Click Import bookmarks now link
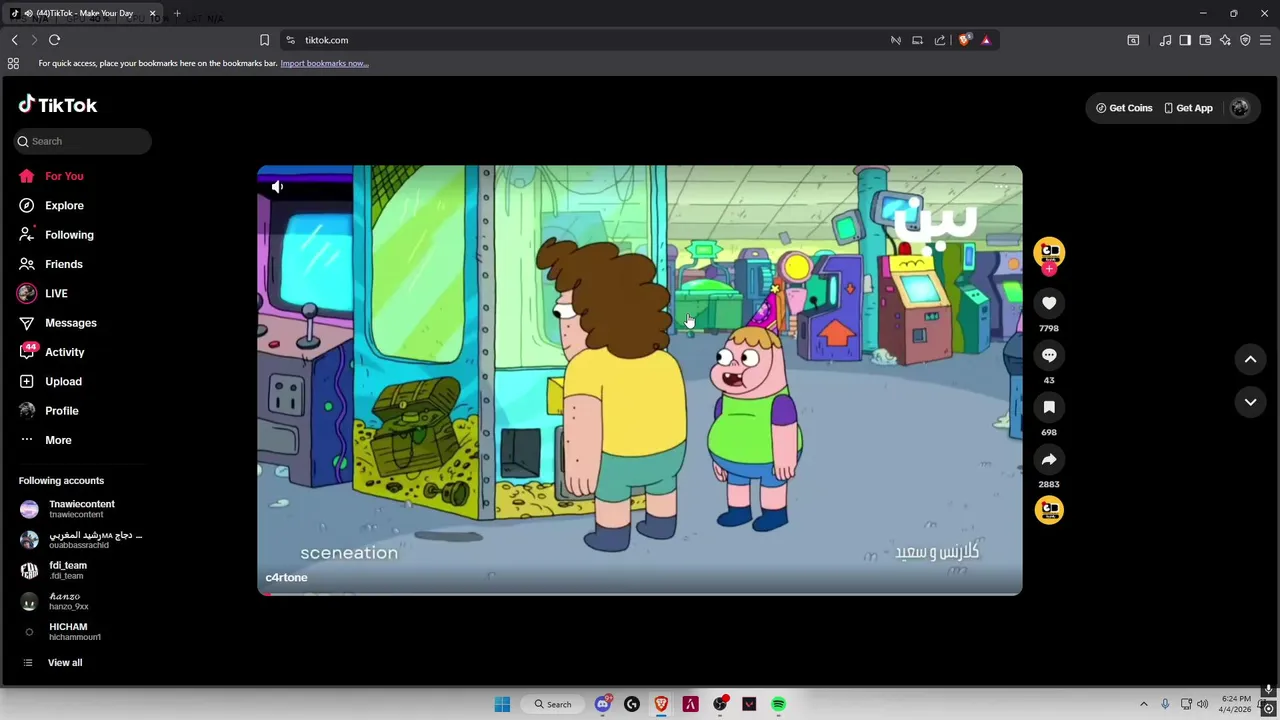The image size is (1280, 720). pyautogui.click(x=324, y=63)
